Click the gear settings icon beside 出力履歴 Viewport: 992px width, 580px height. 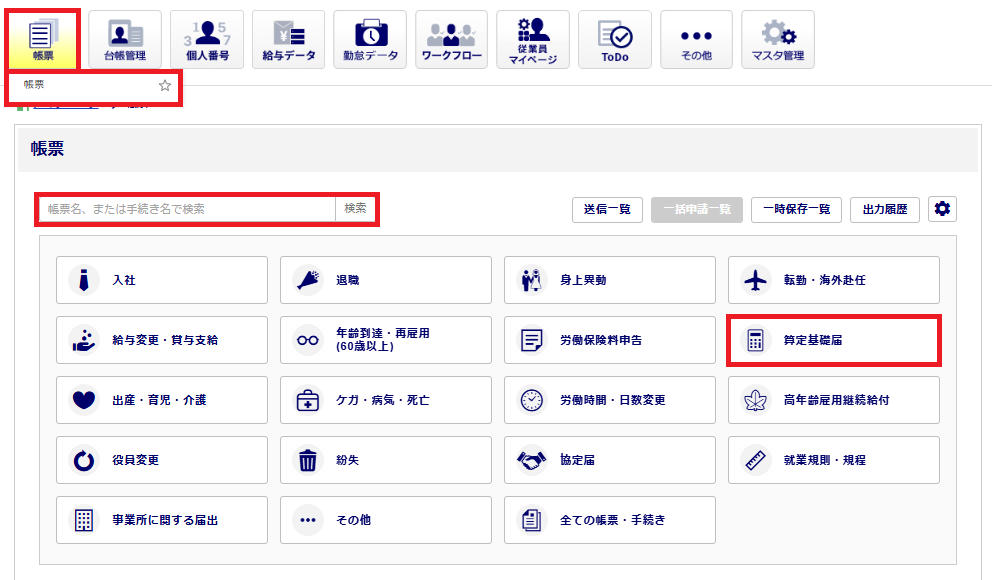942,209
